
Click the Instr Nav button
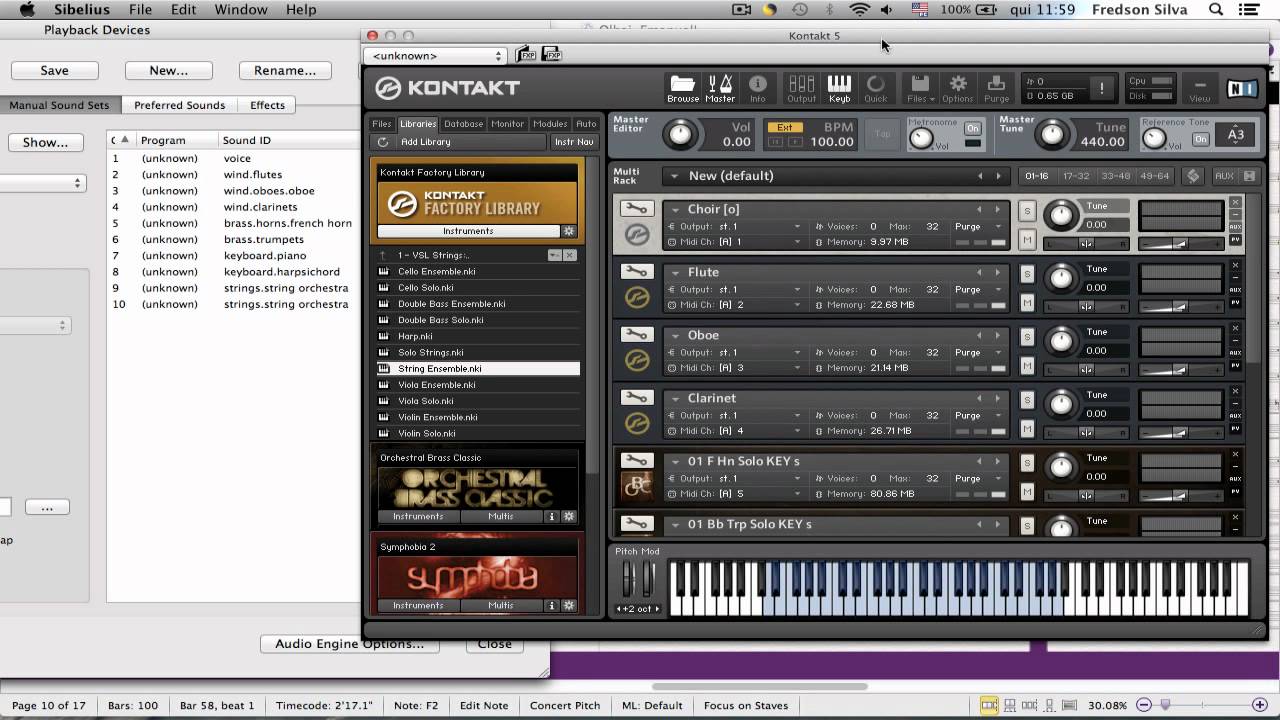tap(574, 142)
